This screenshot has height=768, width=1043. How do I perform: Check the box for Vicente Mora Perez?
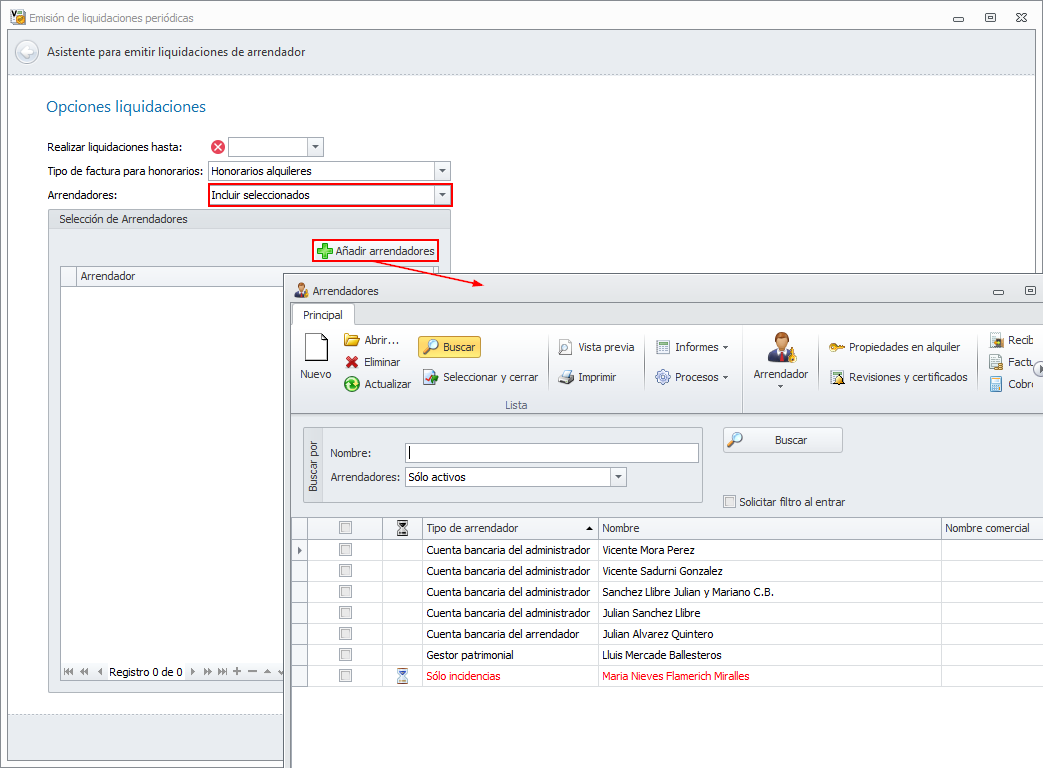(x=345, y=550)
